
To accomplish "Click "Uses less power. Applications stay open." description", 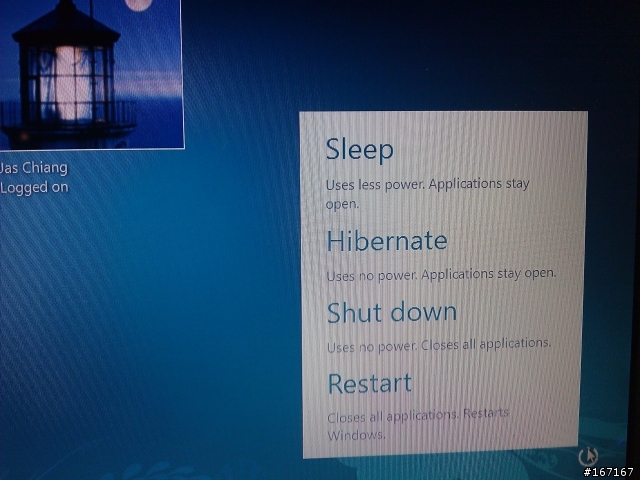I will [x=427, y=193].
